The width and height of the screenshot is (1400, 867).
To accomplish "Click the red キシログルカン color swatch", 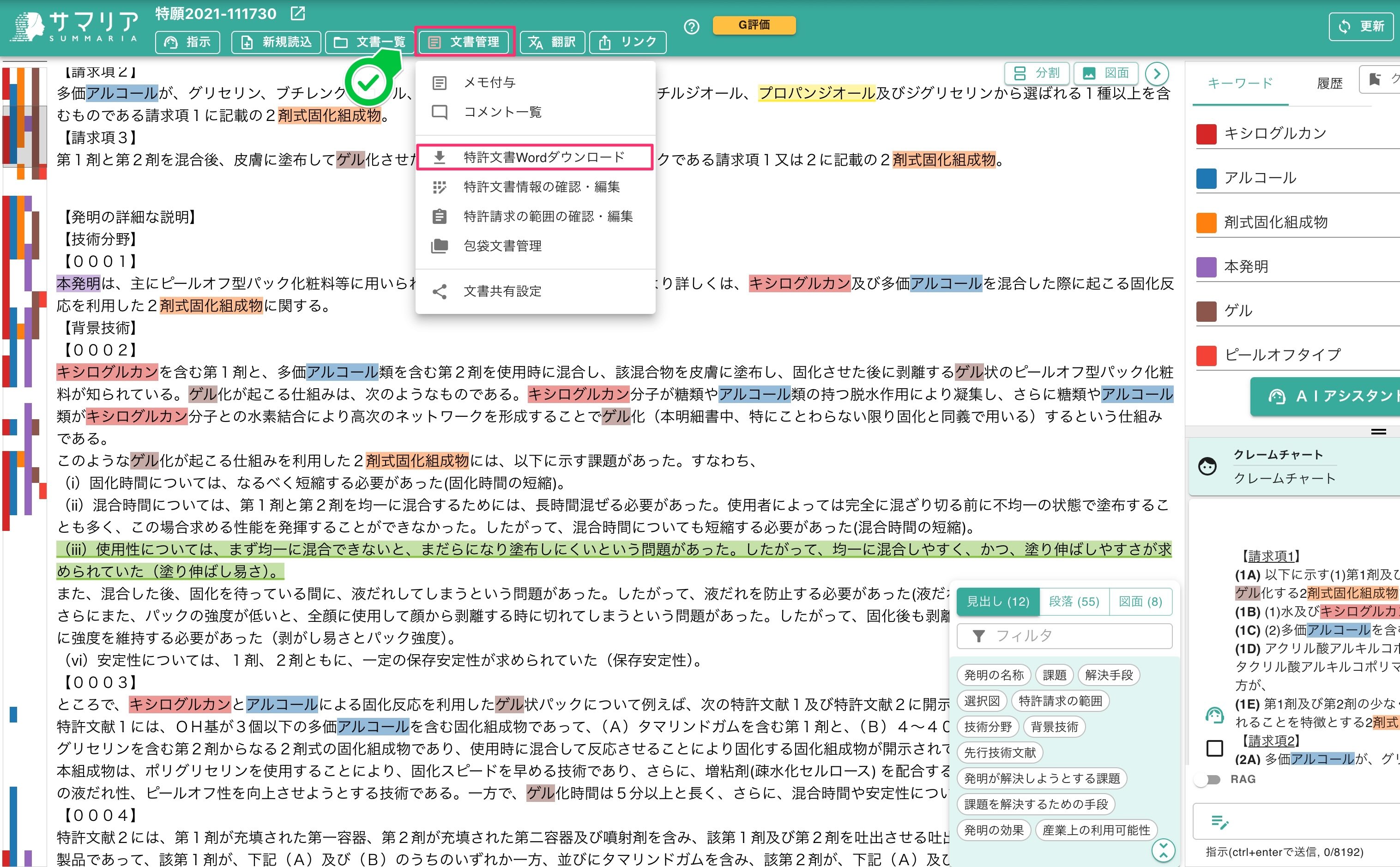I will (1206, 133).
